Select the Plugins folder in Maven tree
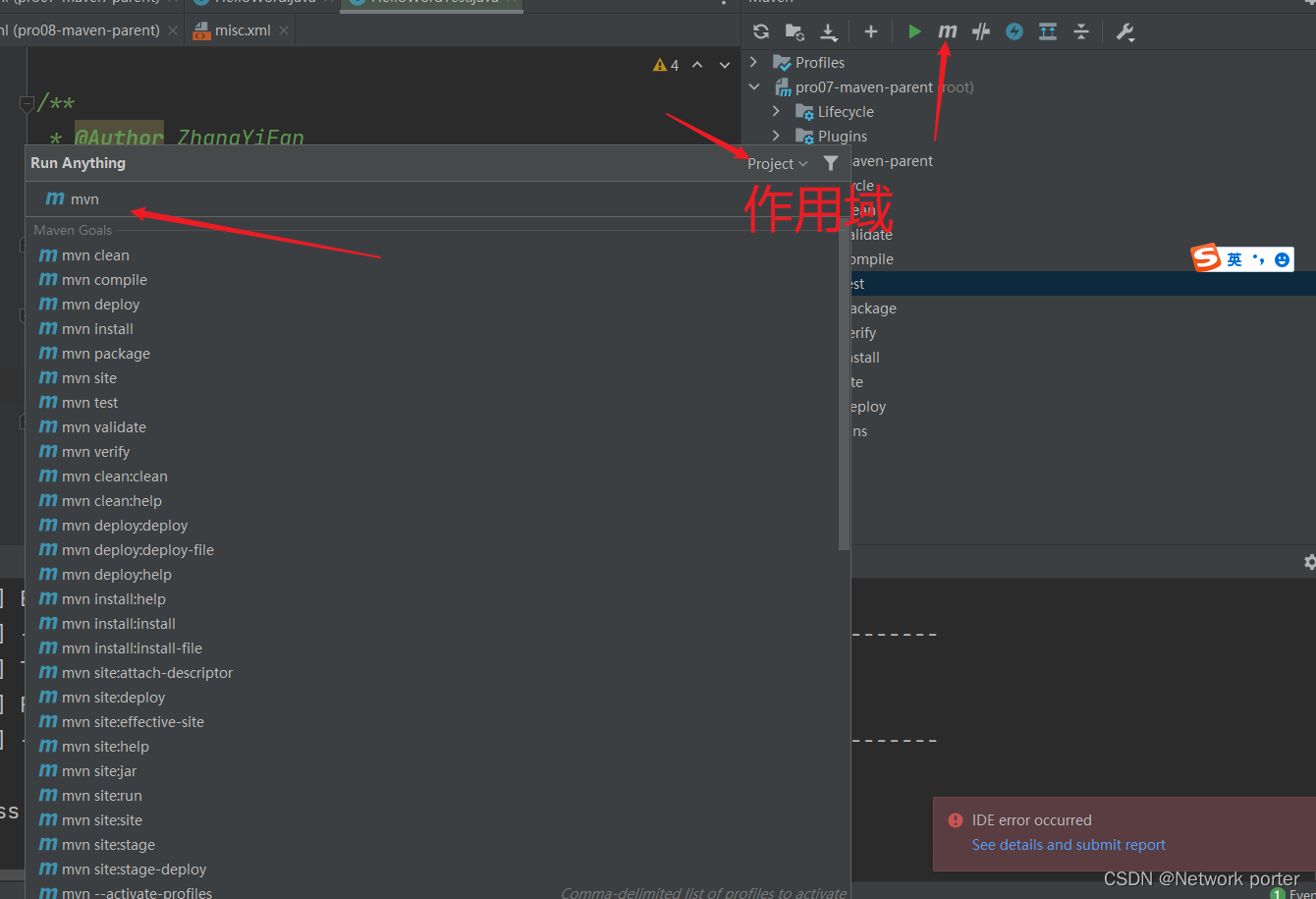Screen dimensions: 1316x899 click(x=831, y=136)
